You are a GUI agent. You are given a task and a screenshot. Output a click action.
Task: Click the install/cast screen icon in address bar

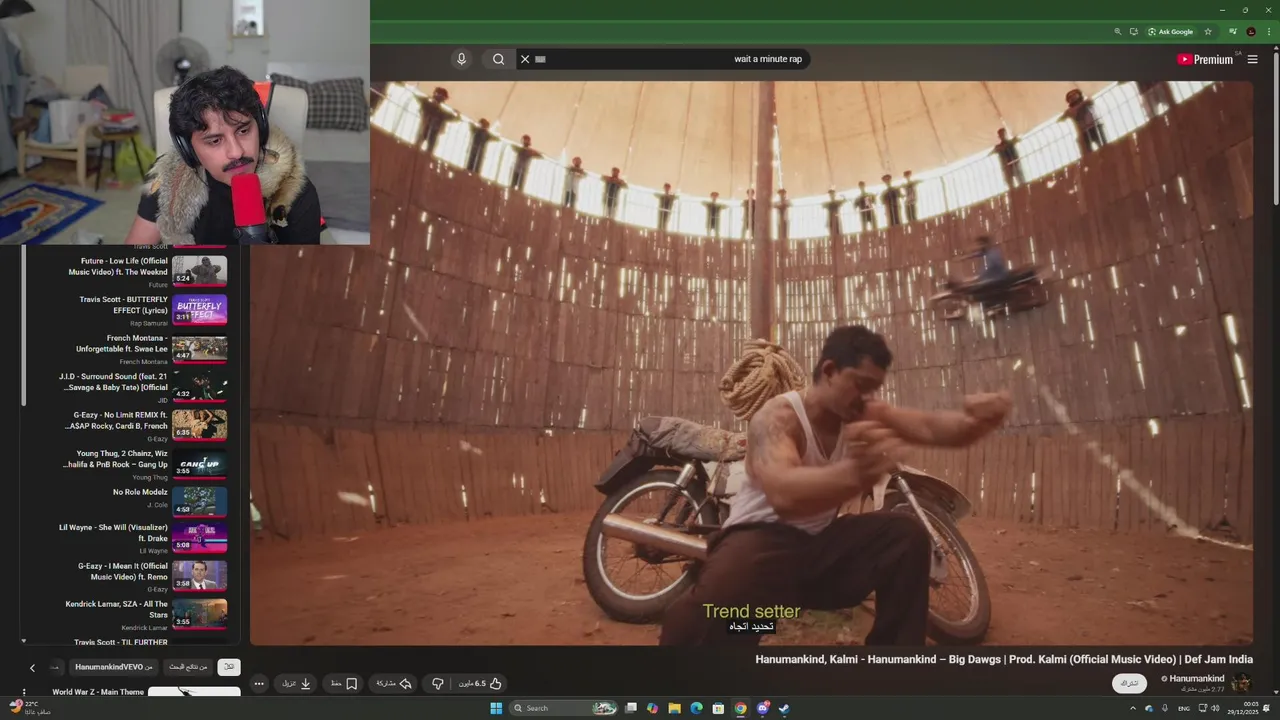point(1133,32)
